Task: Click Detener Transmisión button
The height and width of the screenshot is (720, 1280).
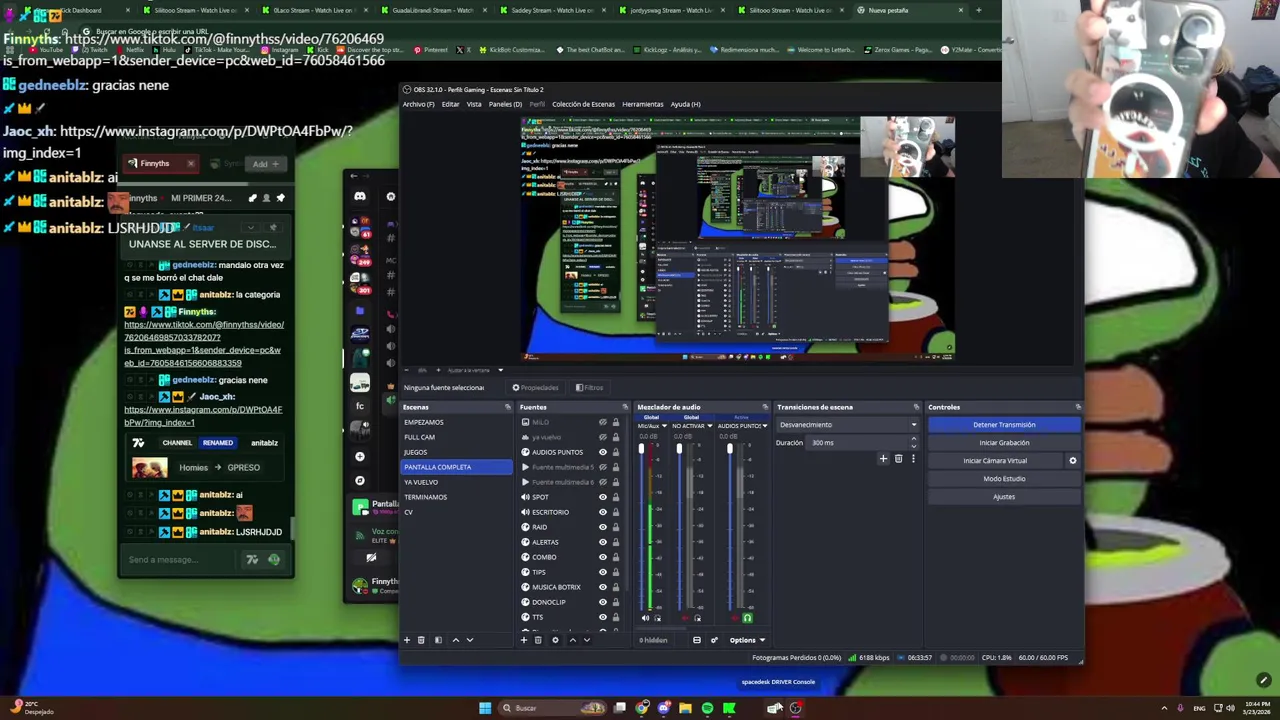Action: point(1004,425)
